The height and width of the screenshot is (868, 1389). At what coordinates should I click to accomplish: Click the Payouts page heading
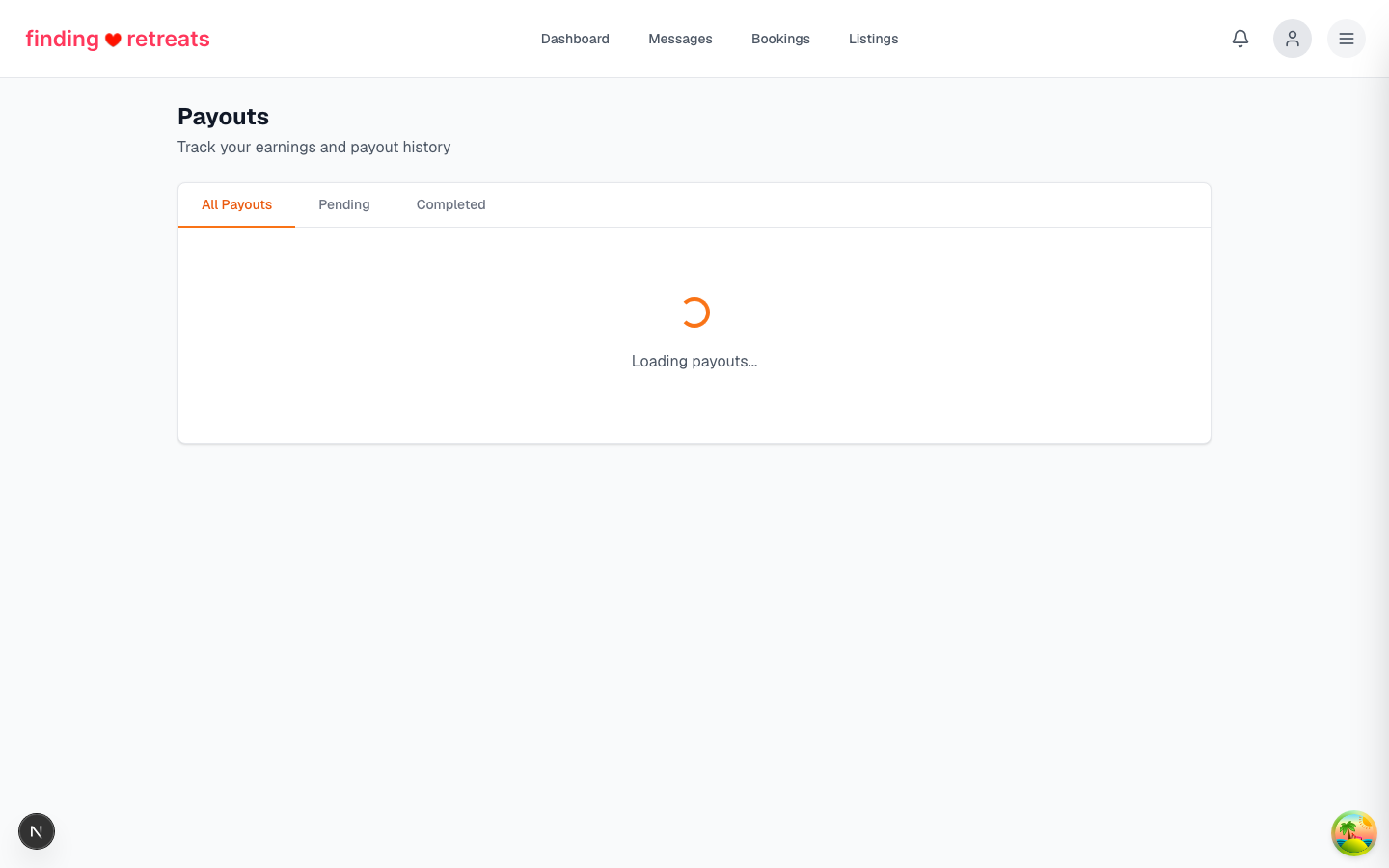(223, 117)
